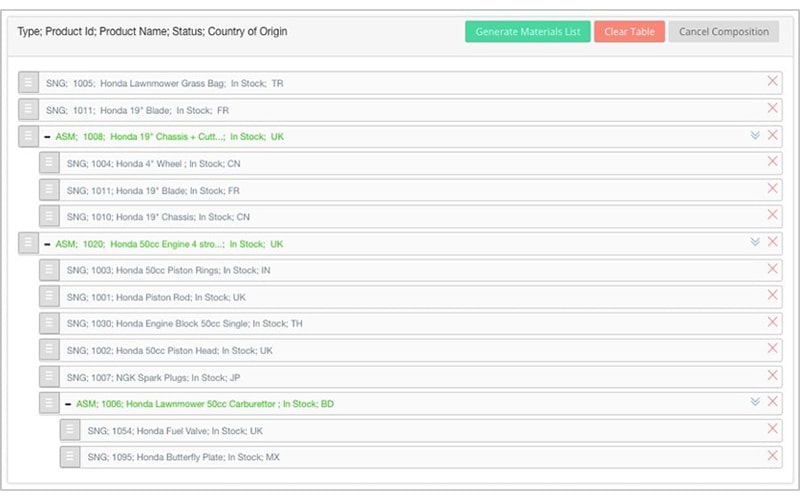Image resolution: width=800 pixels, height=500 pixels.
Task: Click the column header description text
Action: click(152, 32)
